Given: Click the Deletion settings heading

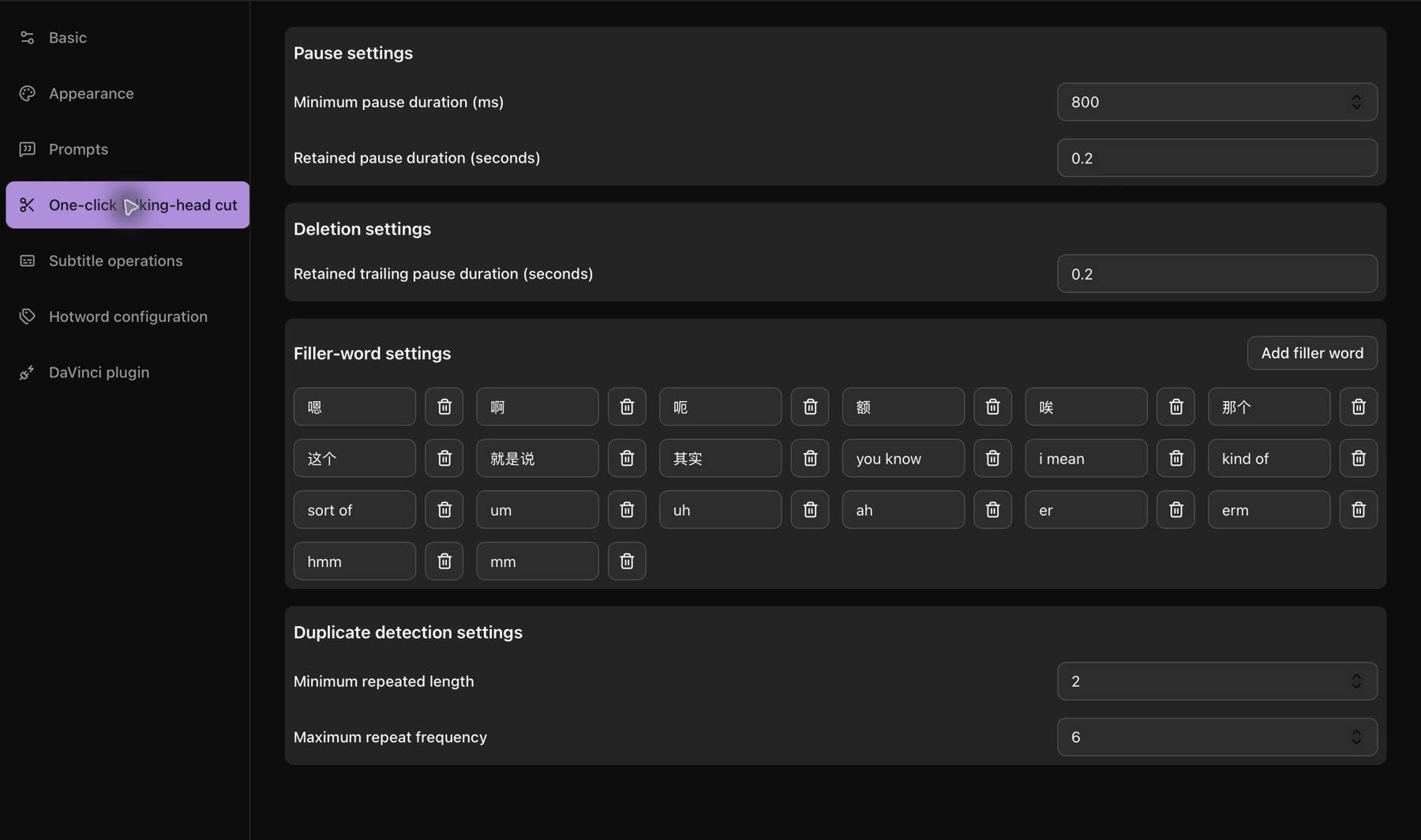Looking at the screenshot, I should (362, 229).
